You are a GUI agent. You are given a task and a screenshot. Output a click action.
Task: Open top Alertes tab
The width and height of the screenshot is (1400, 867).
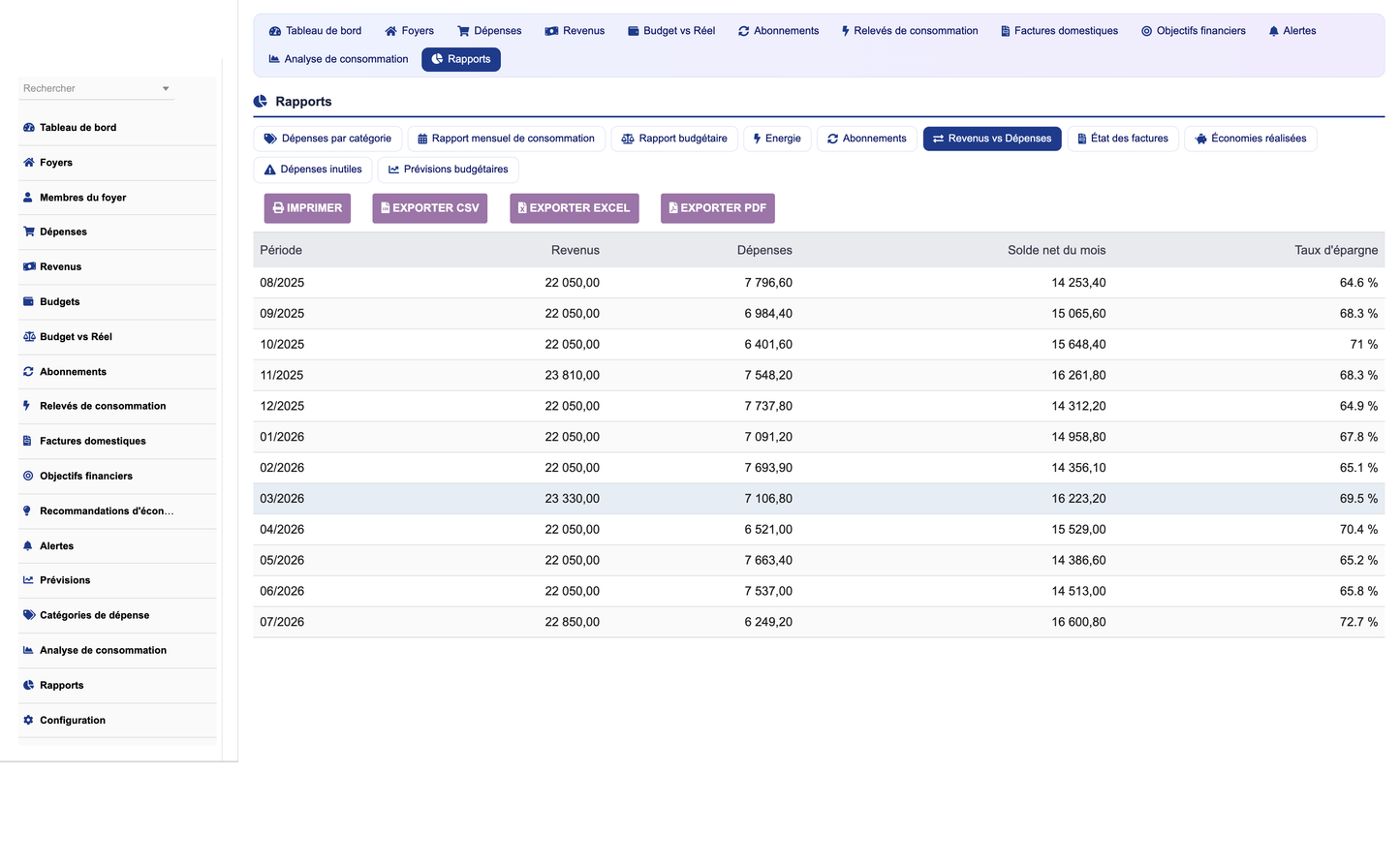tap(1291, 31)
